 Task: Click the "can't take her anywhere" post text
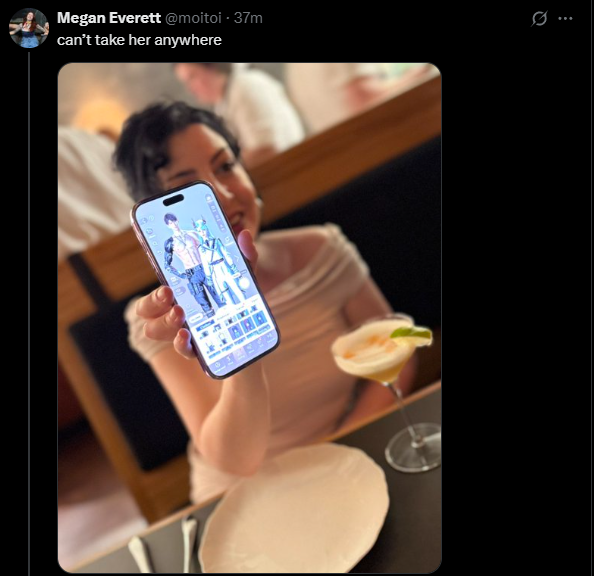point(139,40)
